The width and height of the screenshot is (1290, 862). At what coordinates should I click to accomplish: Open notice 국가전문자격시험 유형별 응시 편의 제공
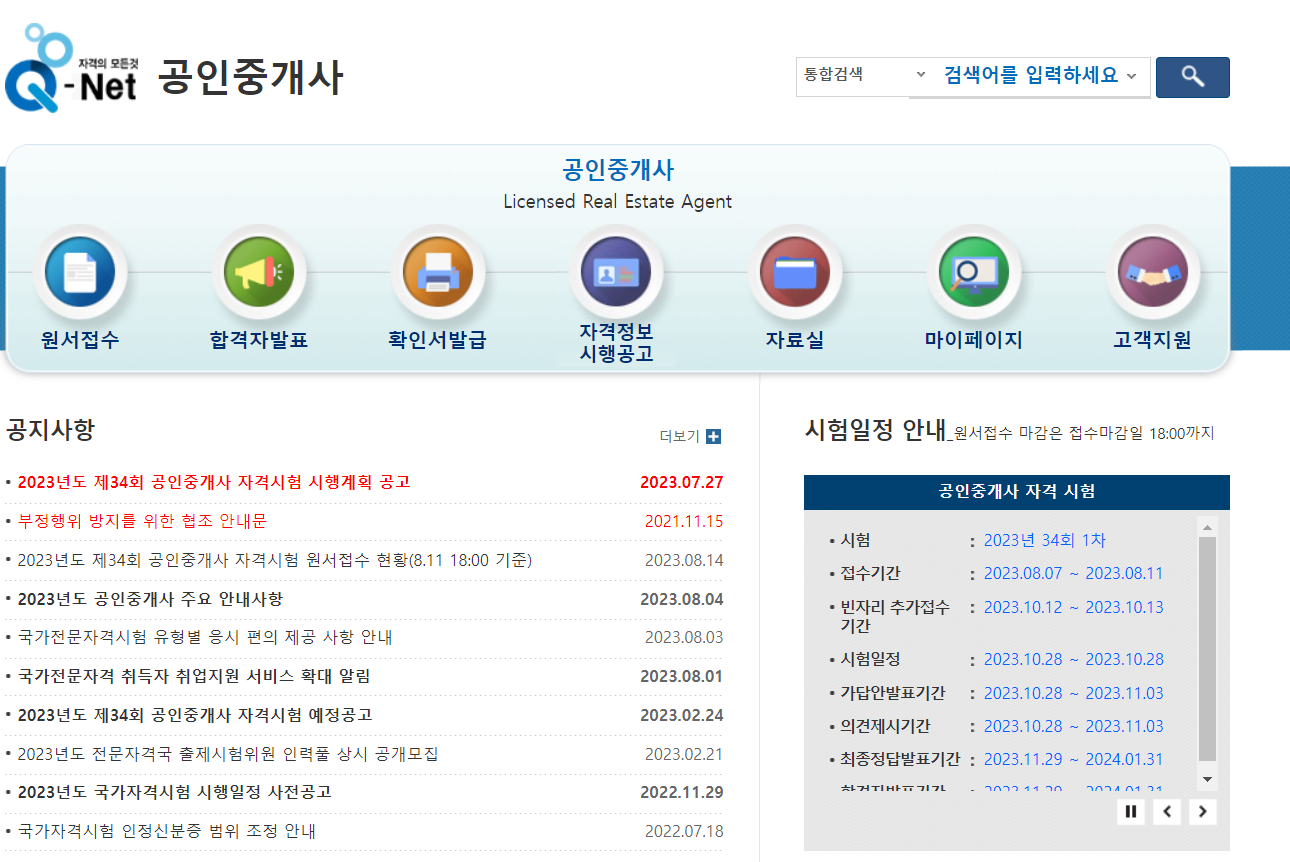click(205, 637)
